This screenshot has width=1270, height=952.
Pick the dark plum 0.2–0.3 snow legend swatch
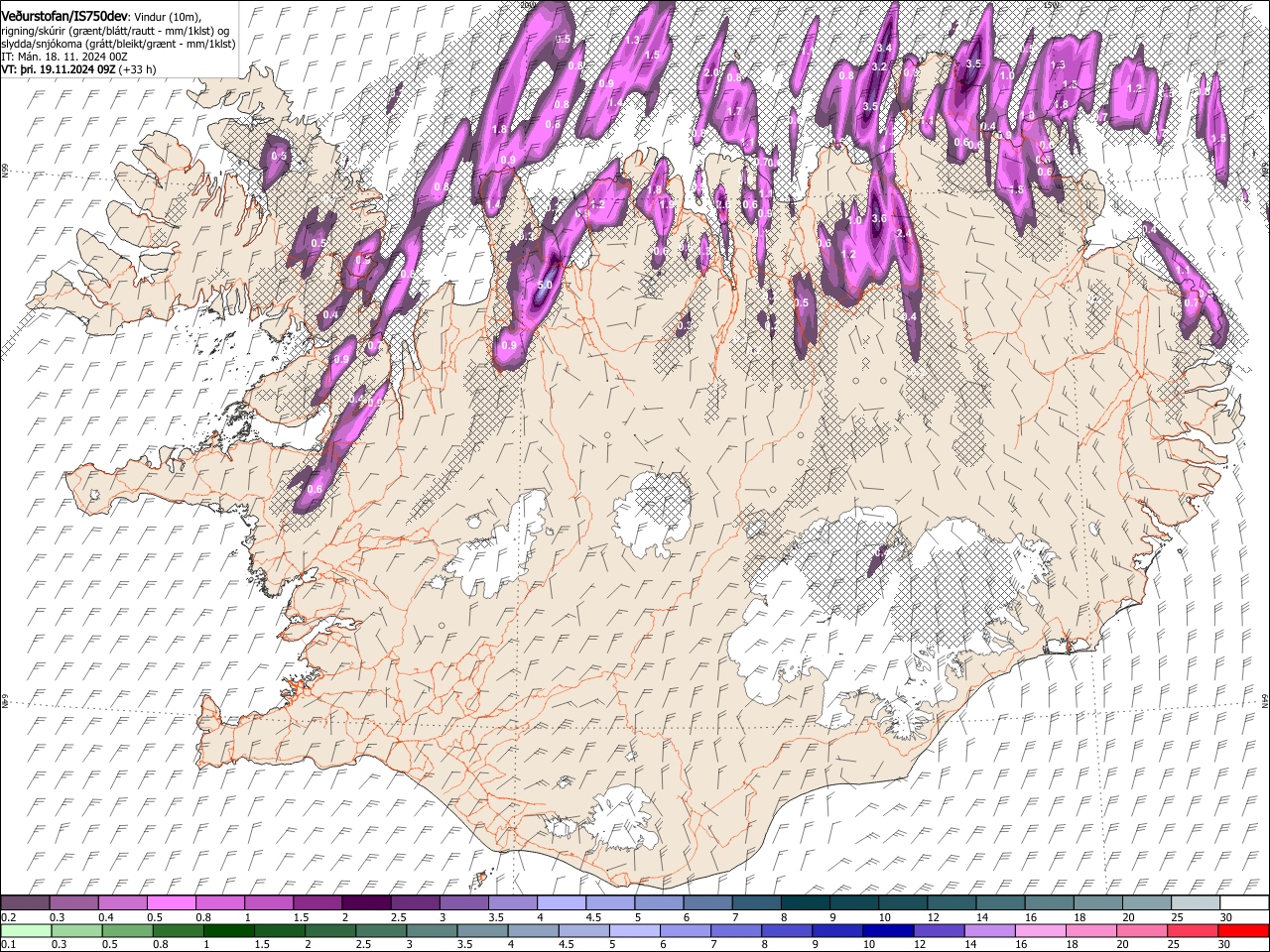27,903
